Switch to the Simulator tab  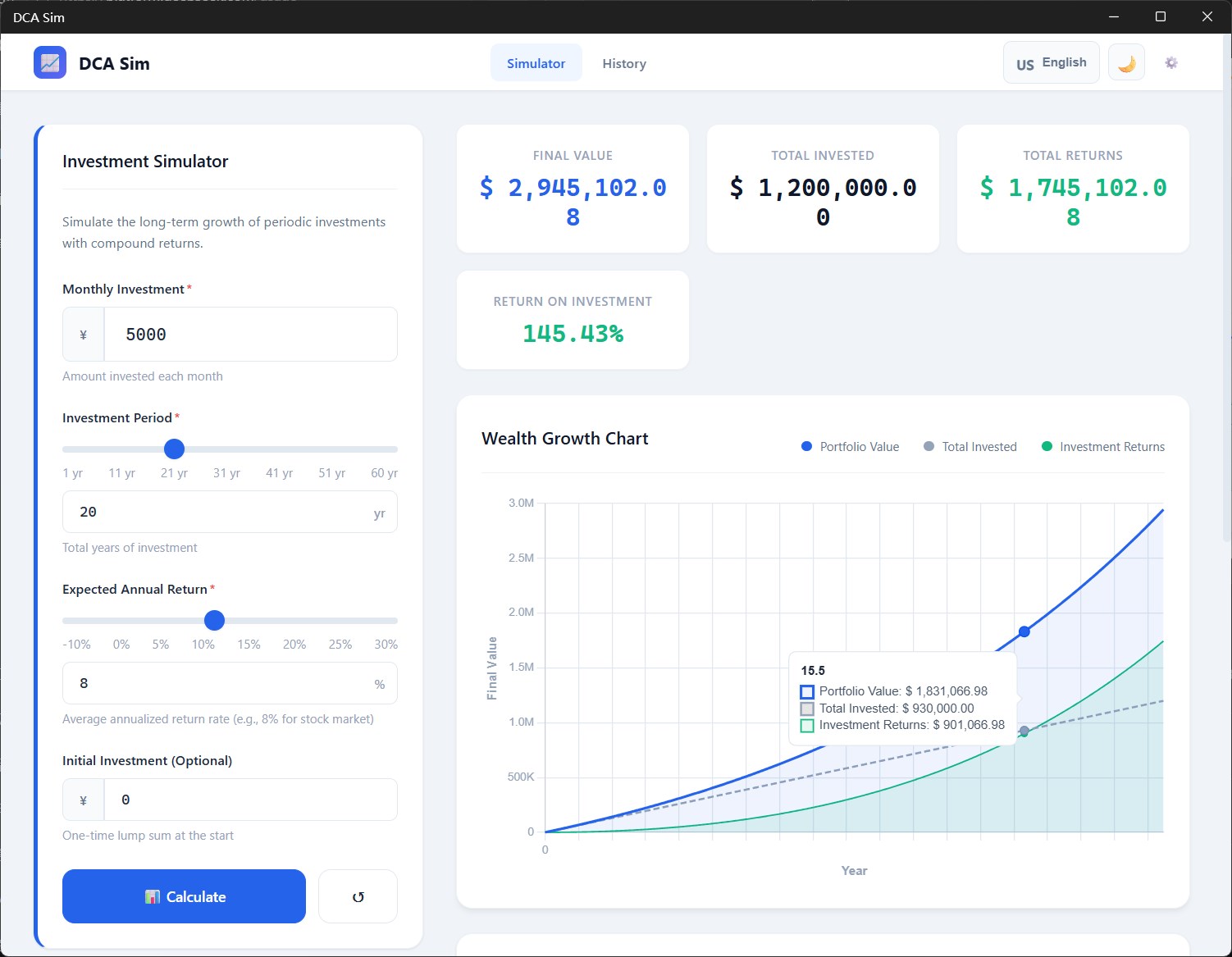[536, 63]
